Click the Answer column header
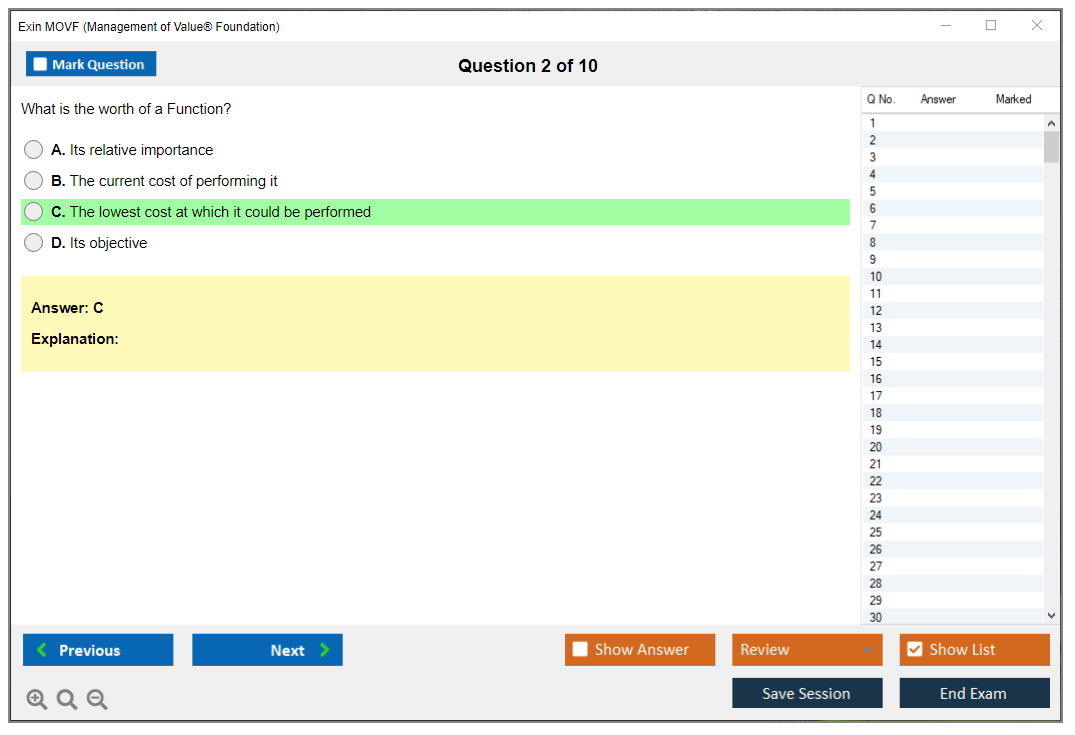 click(938, 99)
